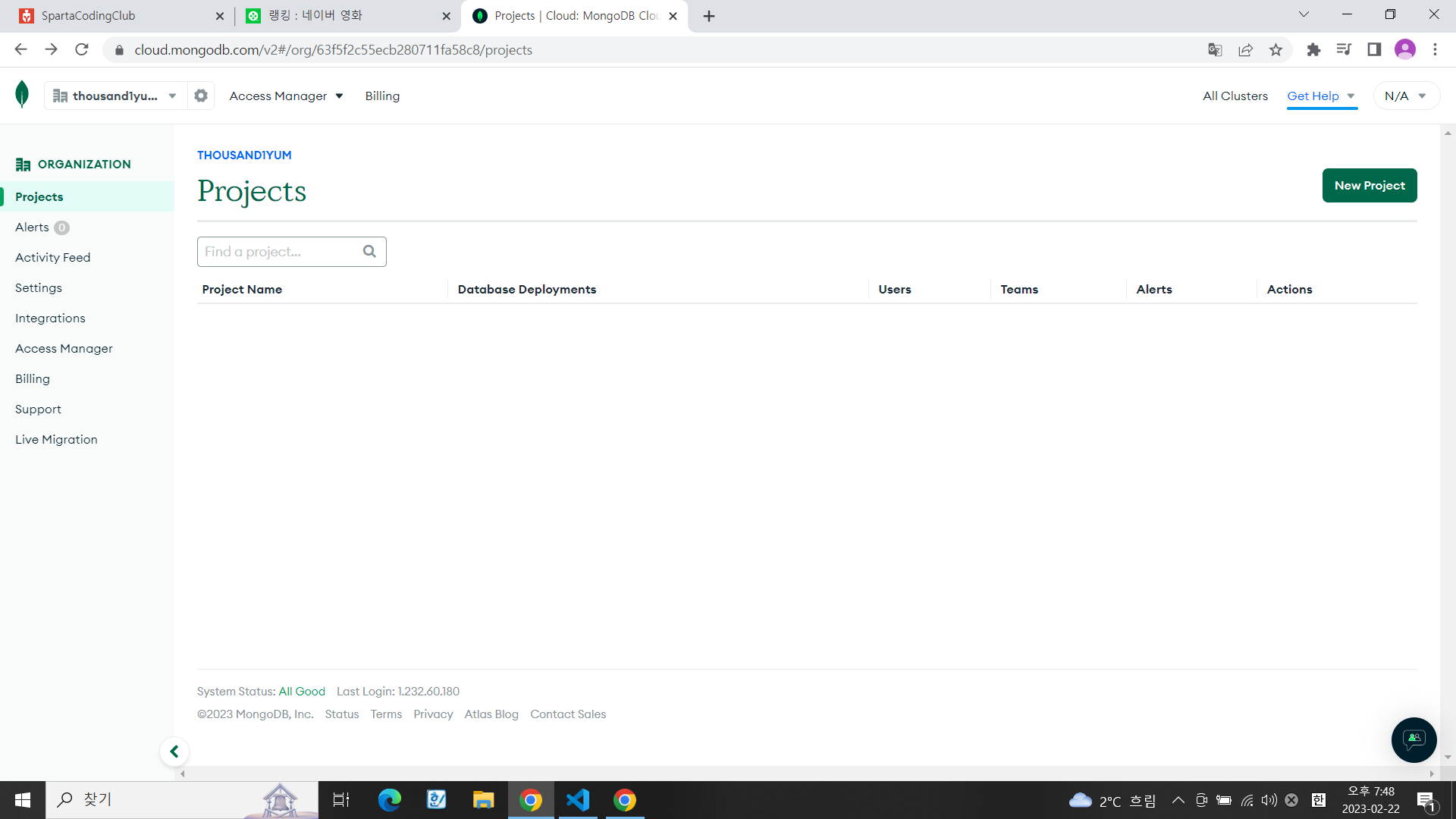Toggle the Chrome side panel
1456x819 pixels.
(x=1374, y=50)
